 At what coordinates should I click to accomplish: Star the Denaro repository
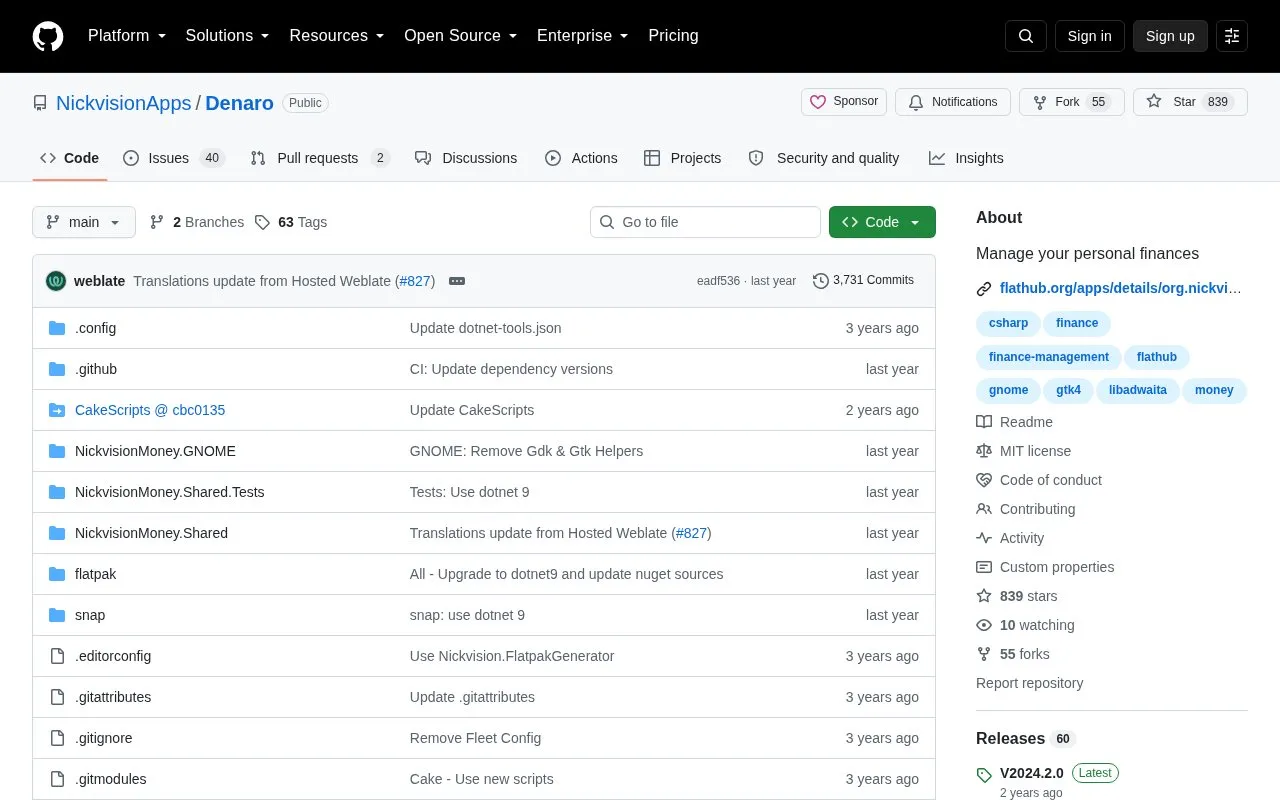pos(1190,102)
